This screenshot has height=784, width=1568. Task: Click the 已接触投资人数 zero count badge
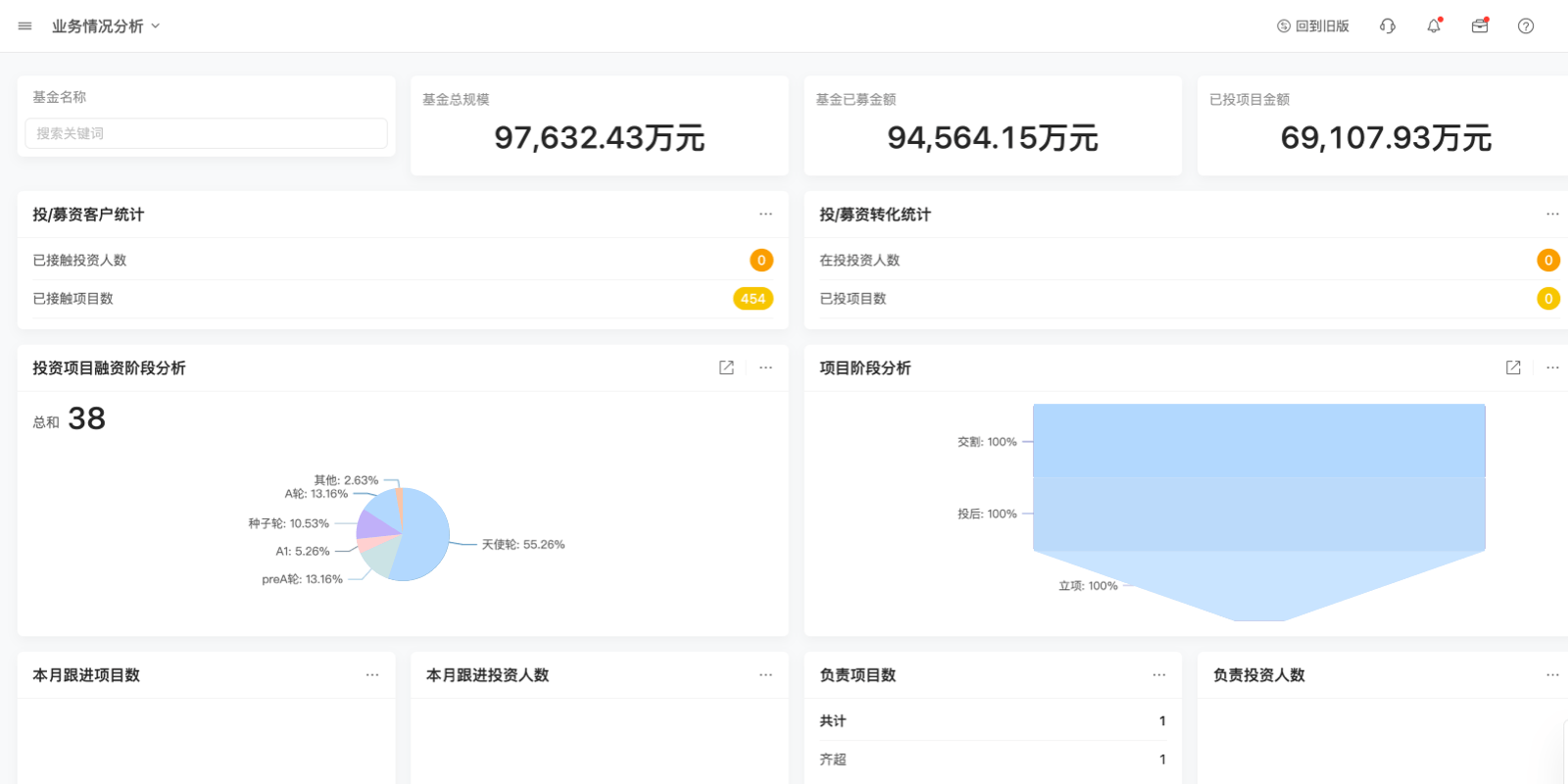[761, 261]
